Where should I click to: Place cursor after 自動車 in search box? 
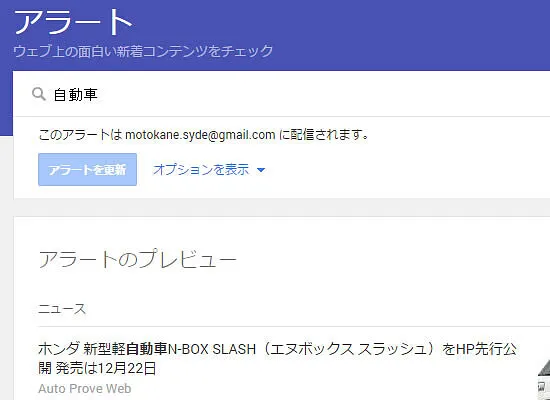click(99, 95)
